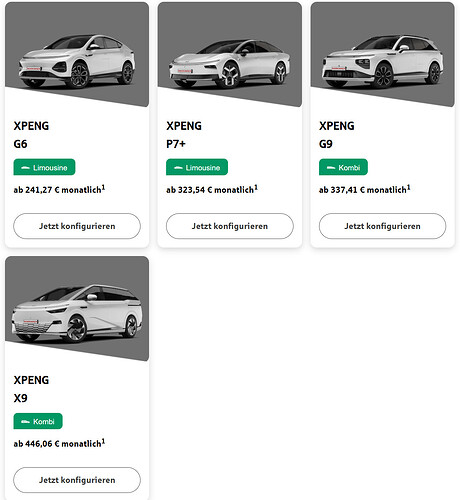Select the XPENG G6 title
Screen dimensions: 460x500
point(31,135)
